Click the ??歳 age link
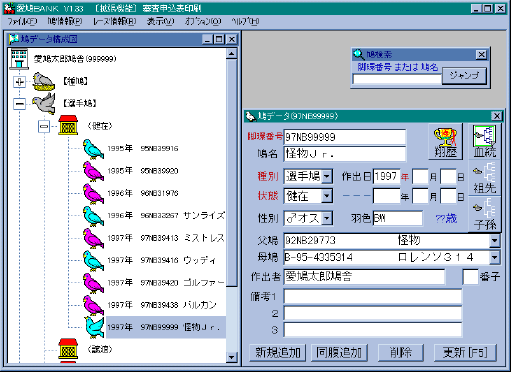 (x=446, y=219)
